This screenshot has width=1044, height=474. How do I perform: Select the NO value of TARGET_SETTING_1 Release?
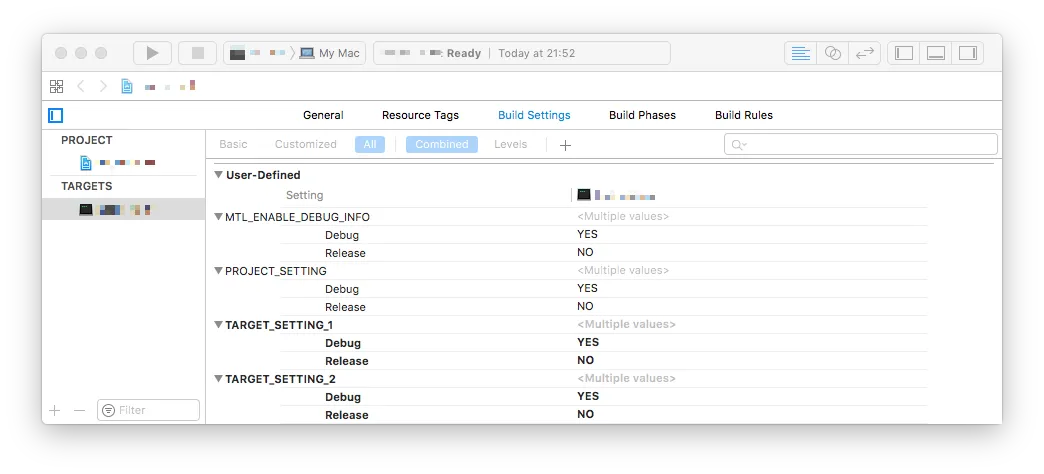585,360
